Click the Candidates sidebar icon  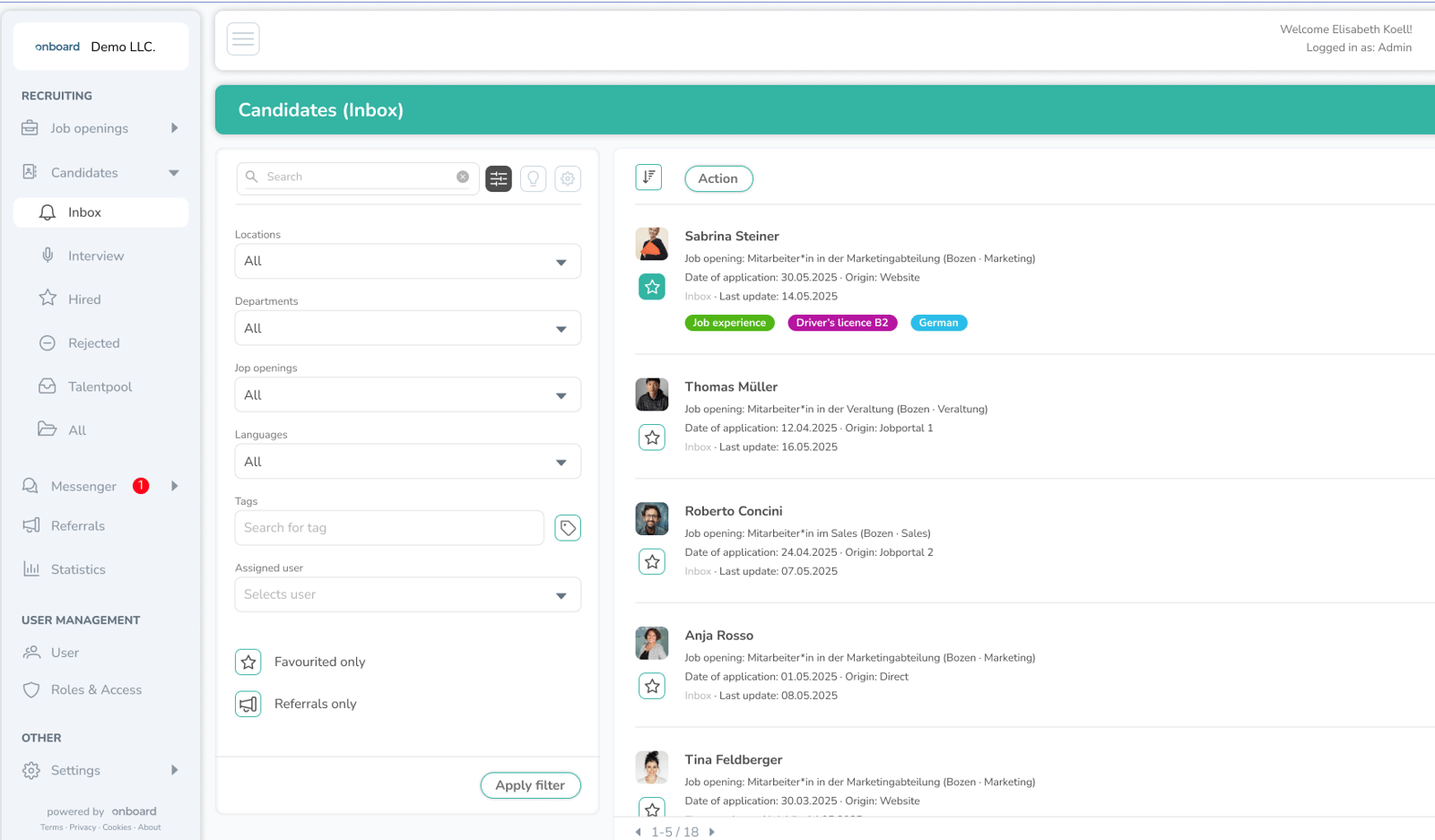coord(30,171)
